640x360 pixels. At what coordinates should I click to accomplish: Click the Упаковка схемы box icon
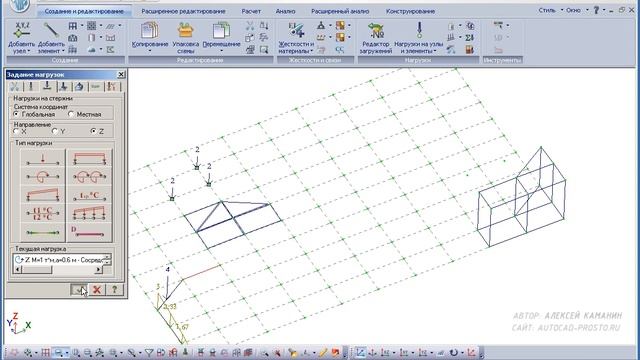click(x=186, y=31)
